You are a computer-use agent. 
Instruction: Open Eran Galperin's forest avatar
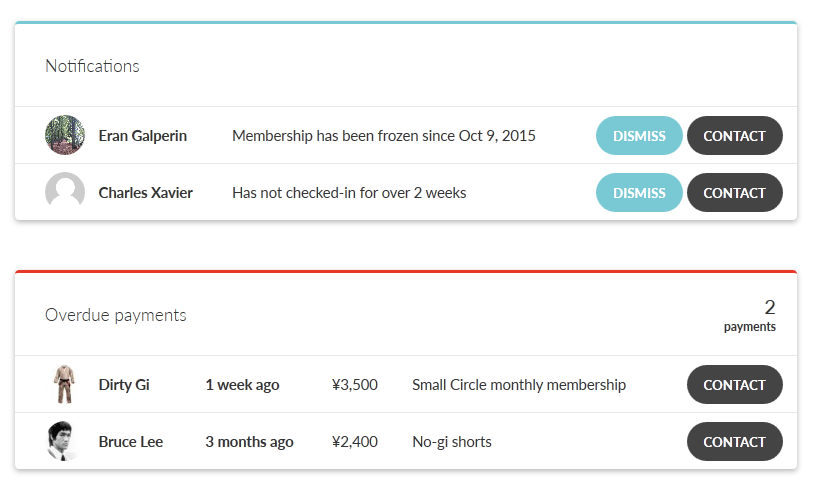(65, 135)
